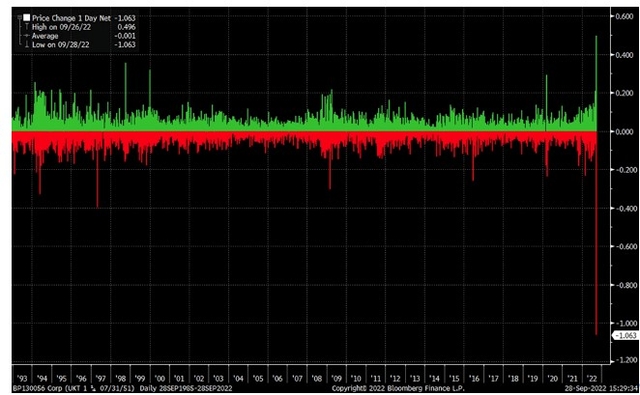Viewport: 640px width, 395px height.
Task: Click the -1.063 flag on the y-axis
Action: coord(625,335)
